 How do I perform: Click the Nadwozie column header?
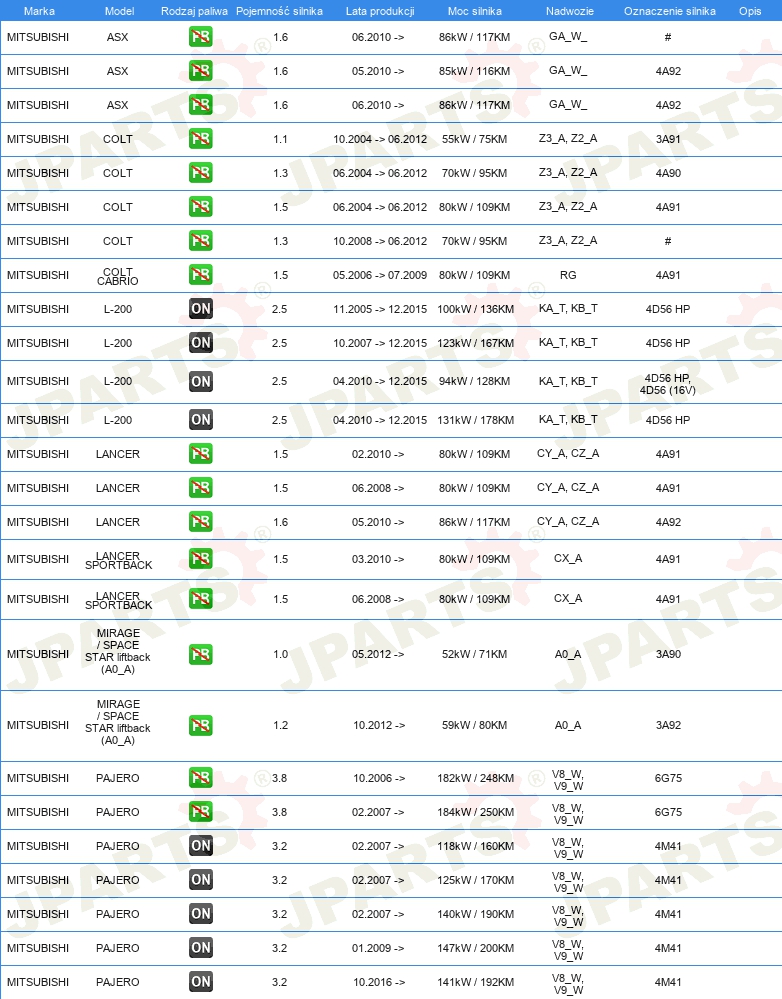click(570, 11)
